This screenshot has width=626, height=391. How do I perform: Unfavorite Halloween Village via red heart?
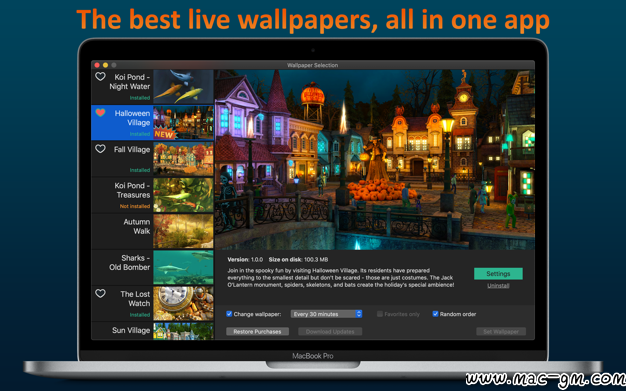pos(100,112)
